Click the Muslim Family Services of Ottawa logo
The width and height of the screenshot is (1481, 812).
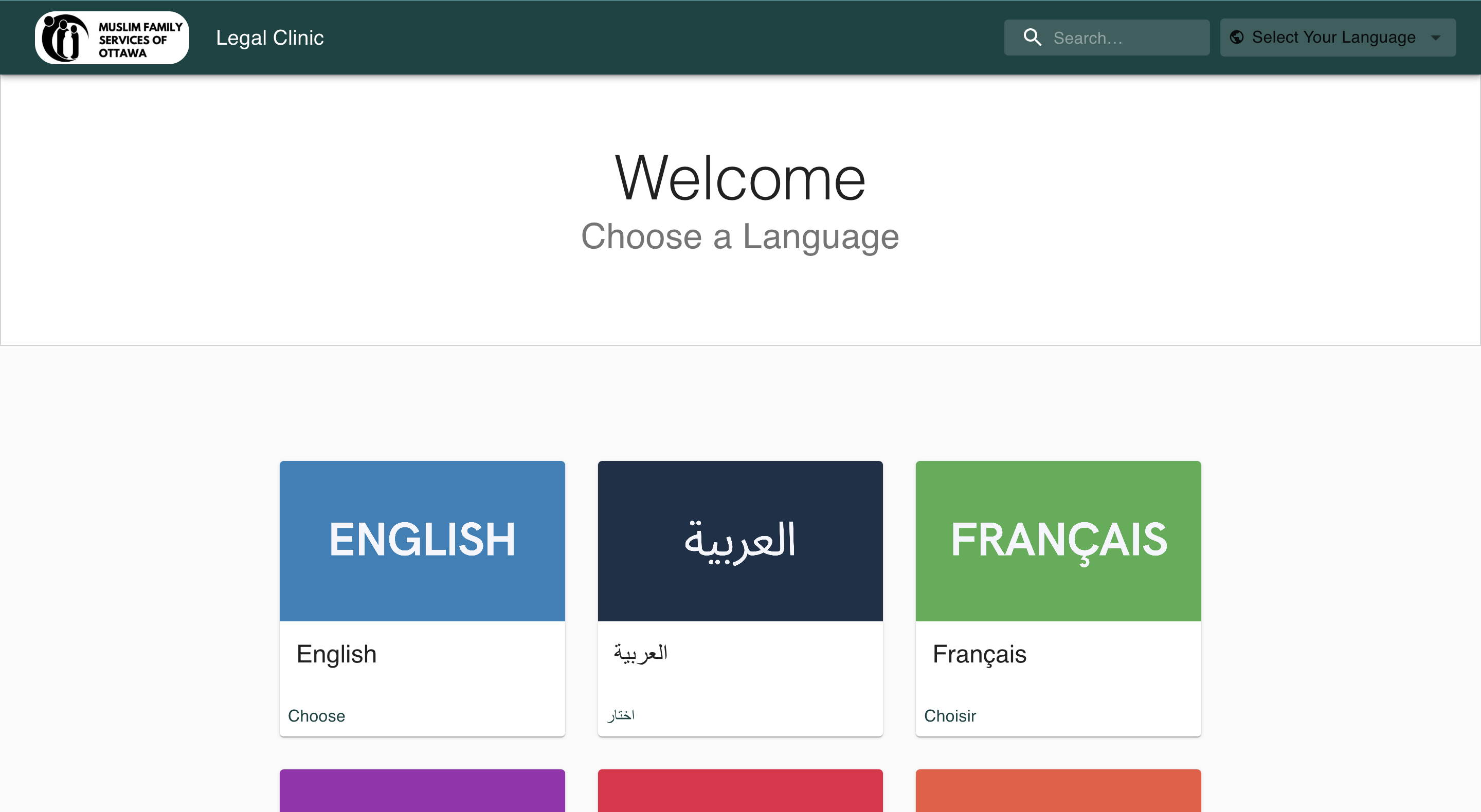pyautogui.click(x=112, y=38)
